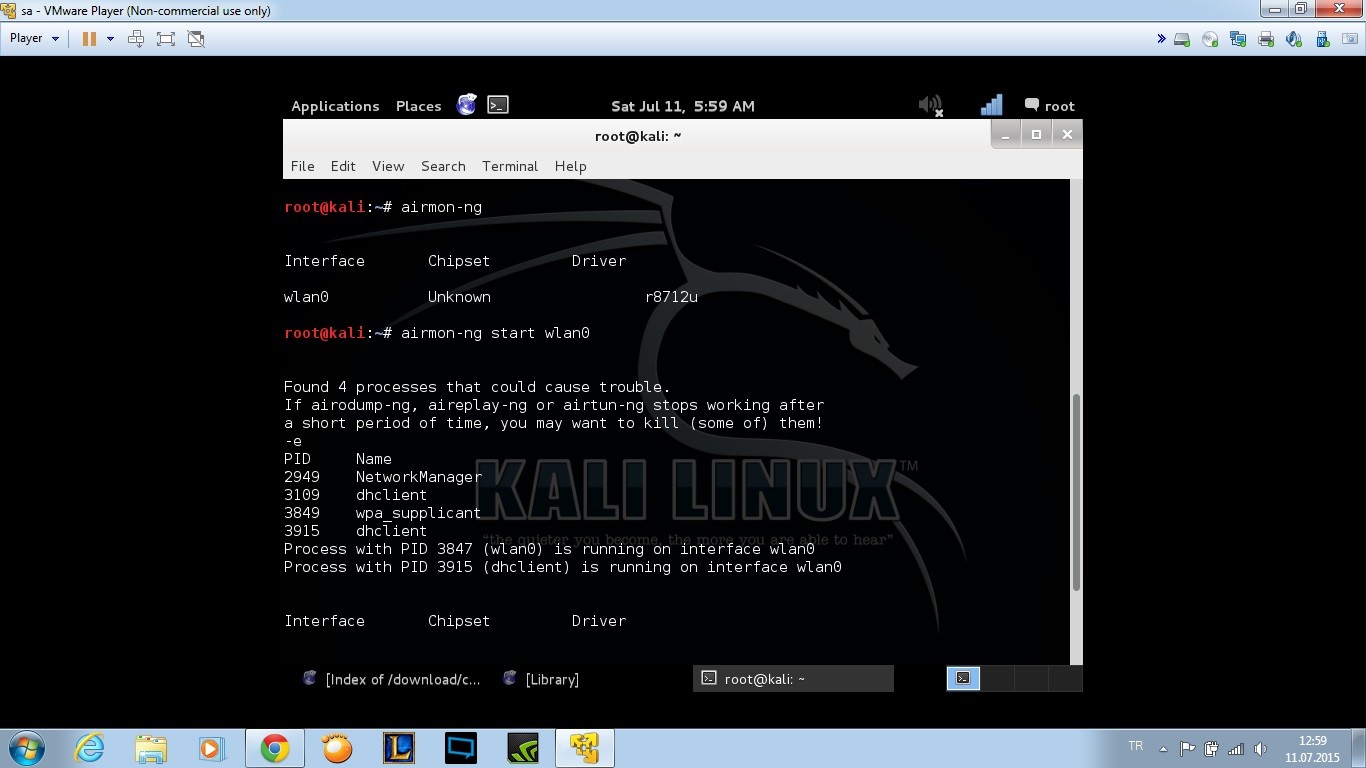This screenshot has width=1366, height=768.
Task: Show hidden icons in Windows system tray
Action: tap(1163, 748)
